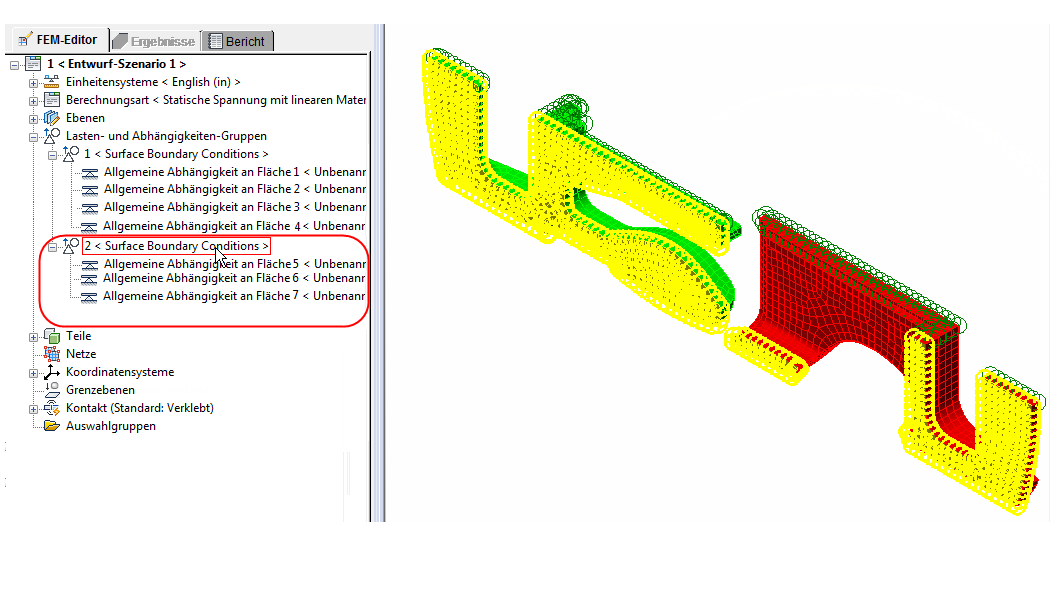Expand the Teile node
The image size is (1050, 602).
pos(33,337)
